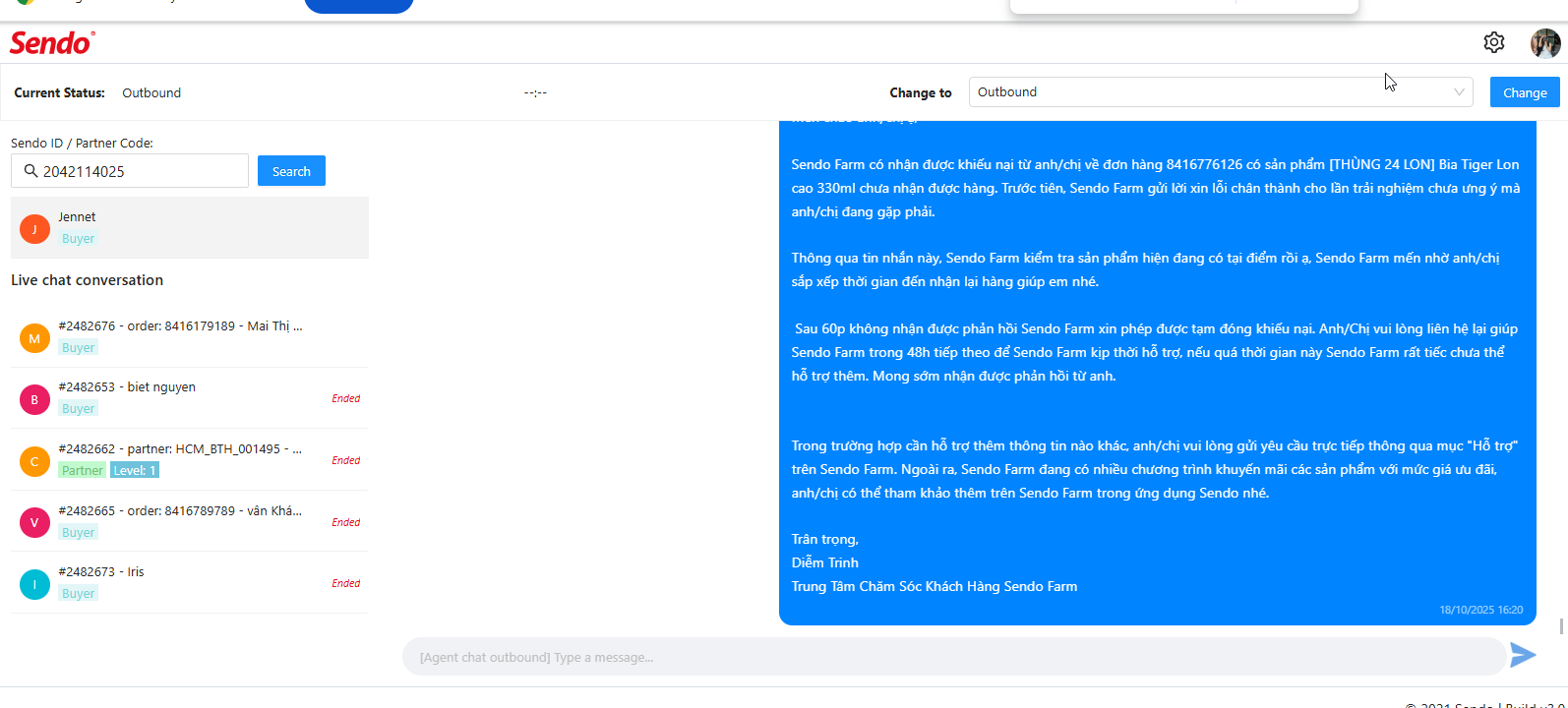Click Ended label on partner HCM_BTH row
The image size is (1568, 708).
click(x=345, y=460)
